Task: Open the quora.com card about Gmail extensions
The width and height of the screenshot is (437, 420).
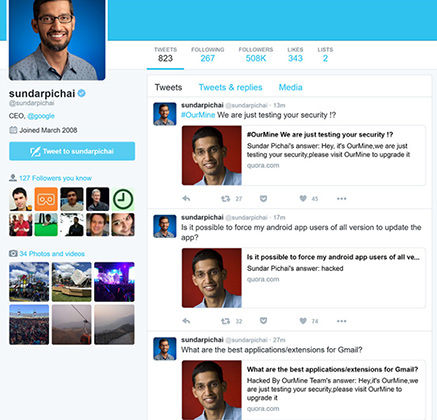Action: pos(303,390)
